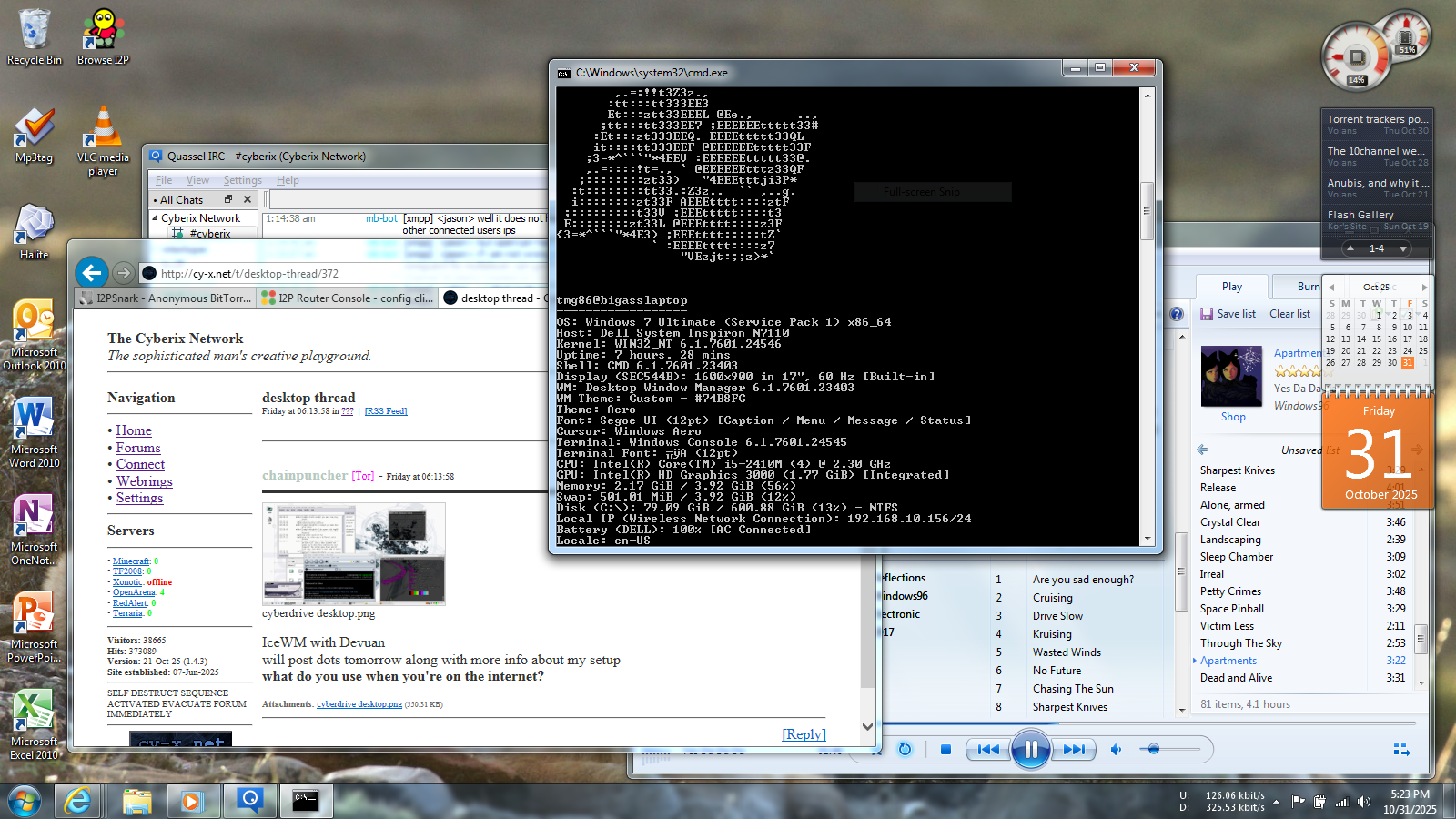Skip to previous track in Media Player
Image resolution: width=1456 pixels, height=819 pixels.
[x=988, y=750]
